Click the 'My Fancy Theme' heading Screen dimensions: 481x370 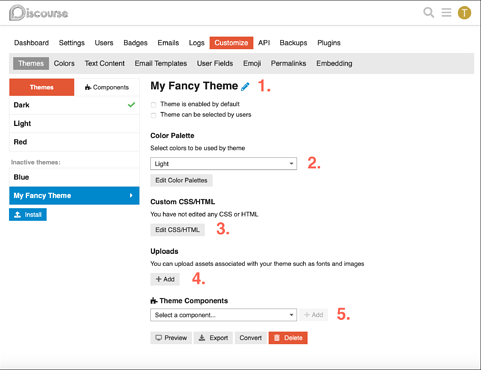click(x=194, y=86)
